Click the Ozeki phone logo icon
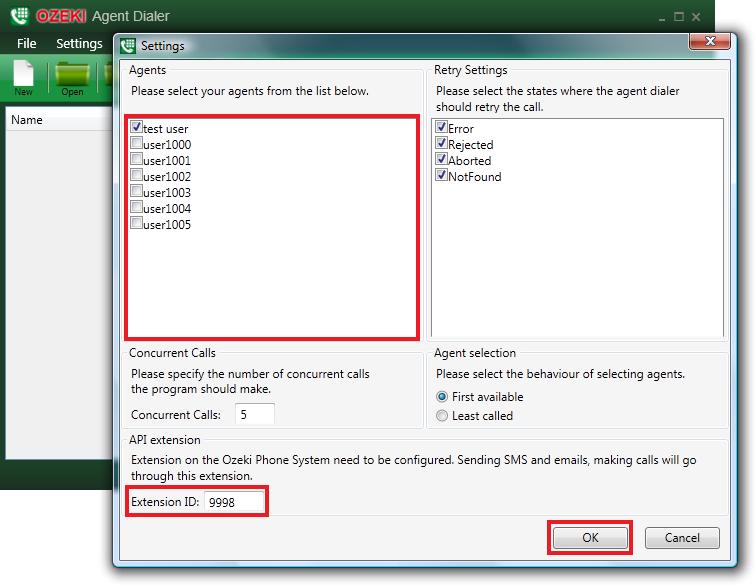The width and height of the screenshot is (756, 585). click(x=18, y=16)
